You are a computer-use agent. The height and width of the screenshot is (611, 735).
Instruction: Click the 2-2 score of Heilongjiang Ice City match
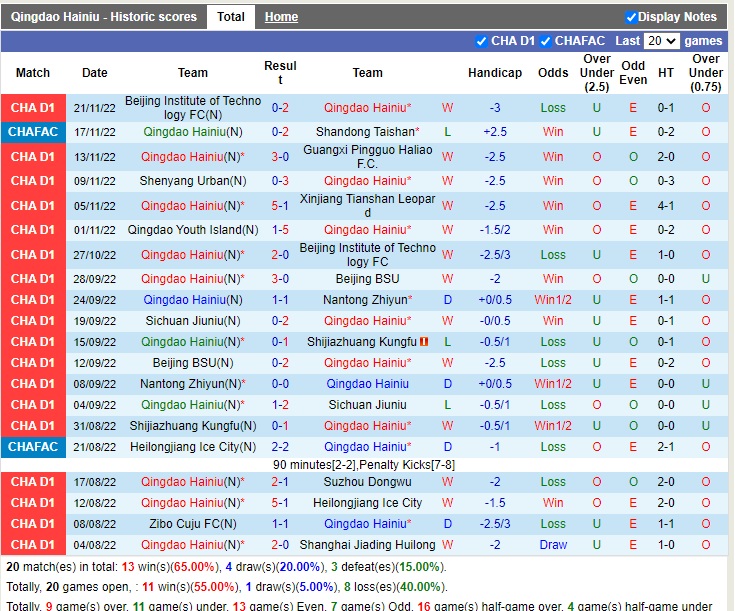click(x=280, y=447)
